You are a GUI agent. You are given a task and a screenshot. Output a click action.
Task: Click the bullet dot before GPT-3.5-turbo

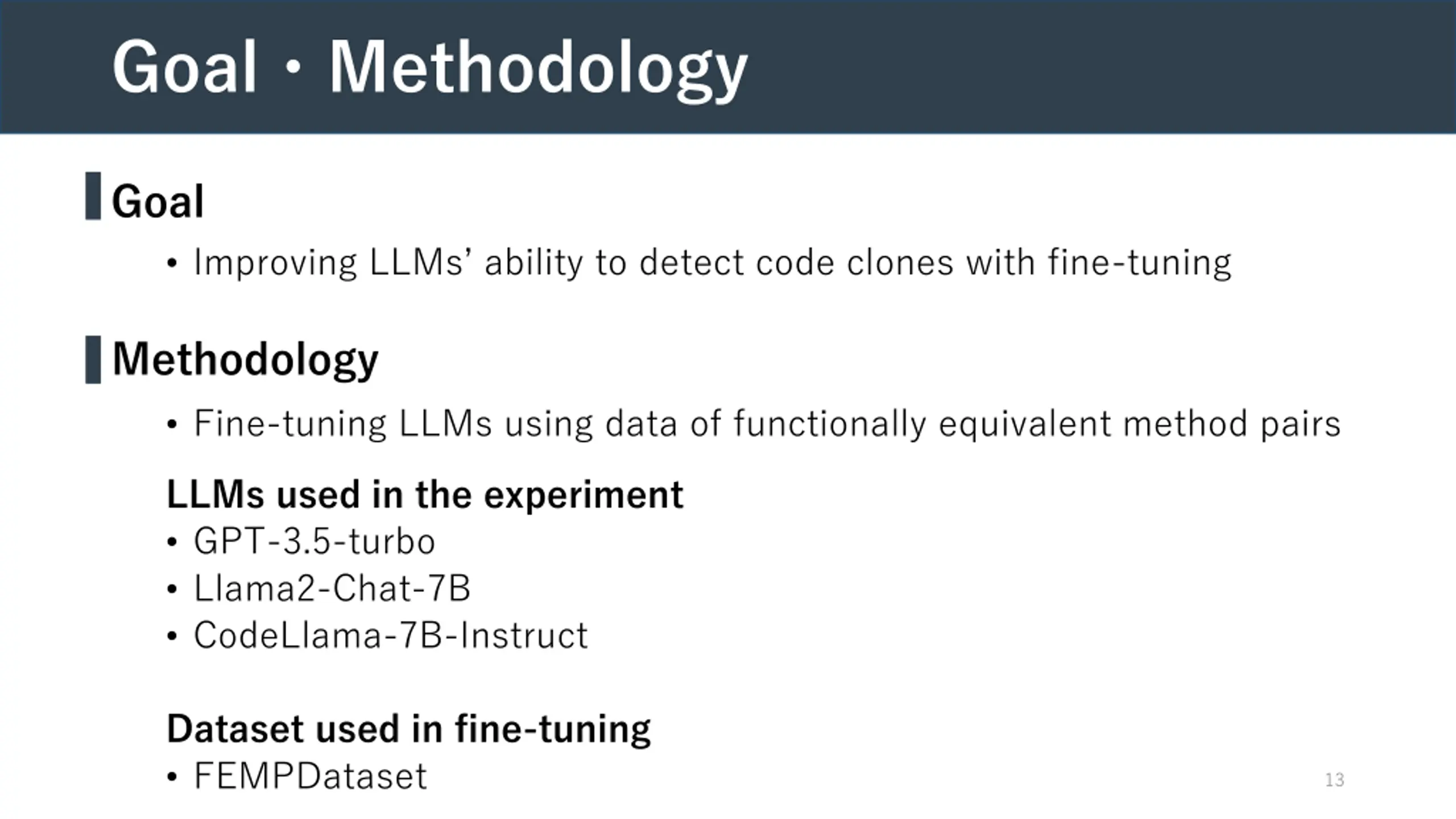coord(172,542)
